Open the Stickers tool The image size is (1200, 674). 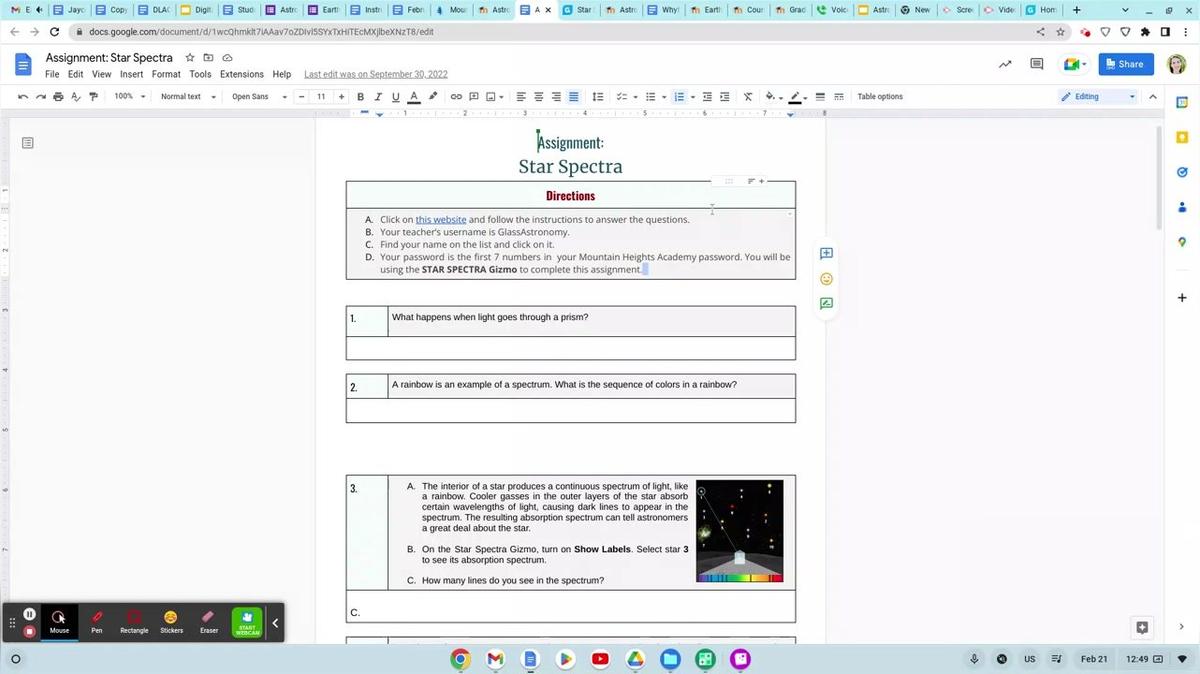(171, 621)
